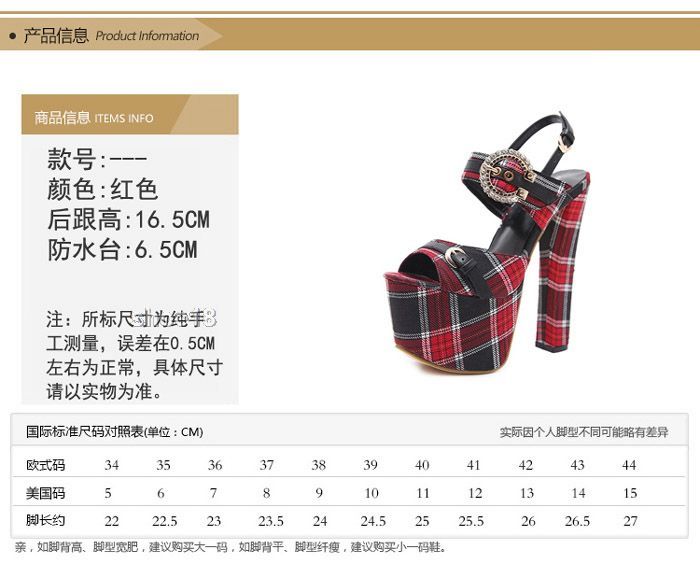Click foot length 25.5 cell
This screenshot has width=700, height=564.
click(x=471, y=521)
